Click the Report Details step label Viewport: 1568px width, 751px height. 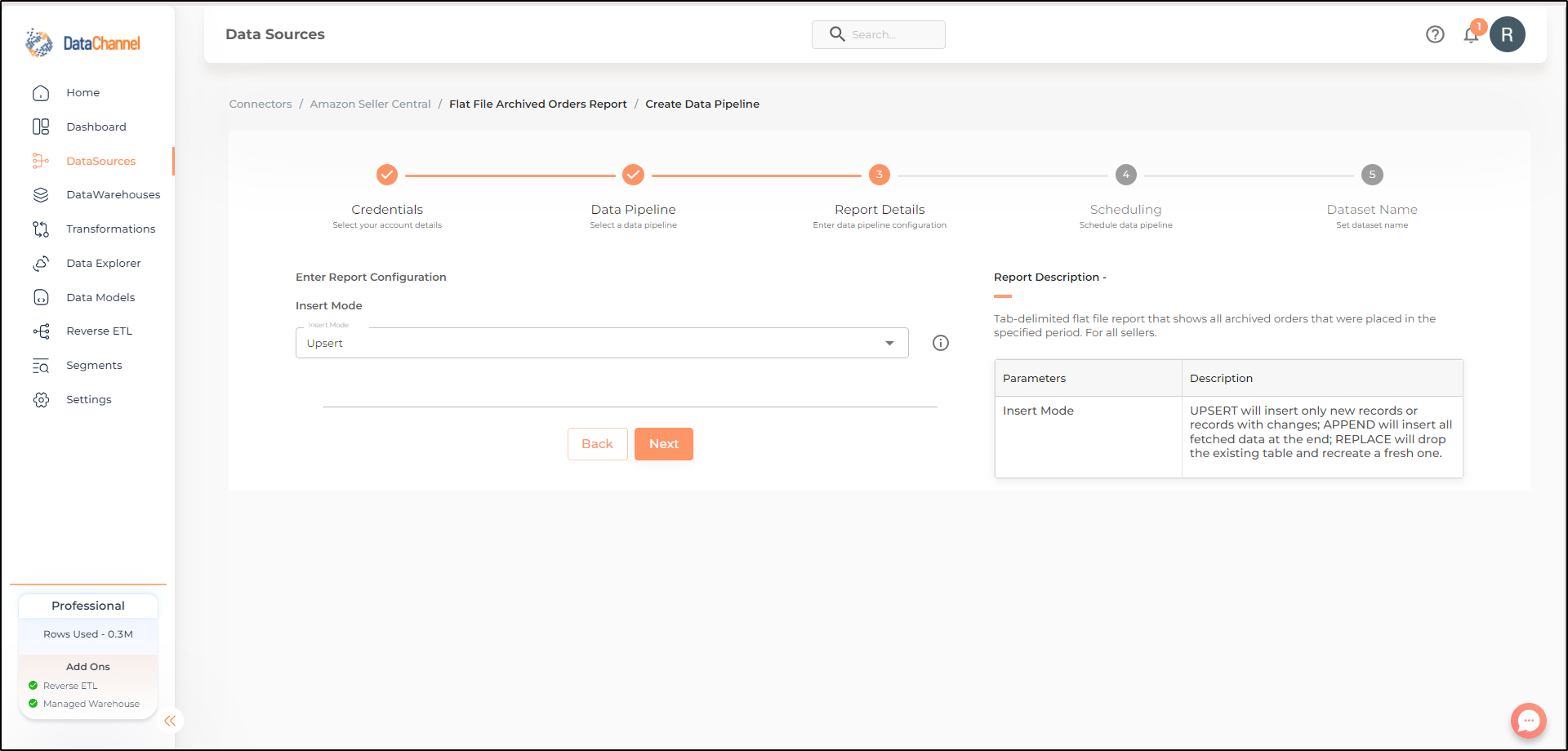point(880,210)
